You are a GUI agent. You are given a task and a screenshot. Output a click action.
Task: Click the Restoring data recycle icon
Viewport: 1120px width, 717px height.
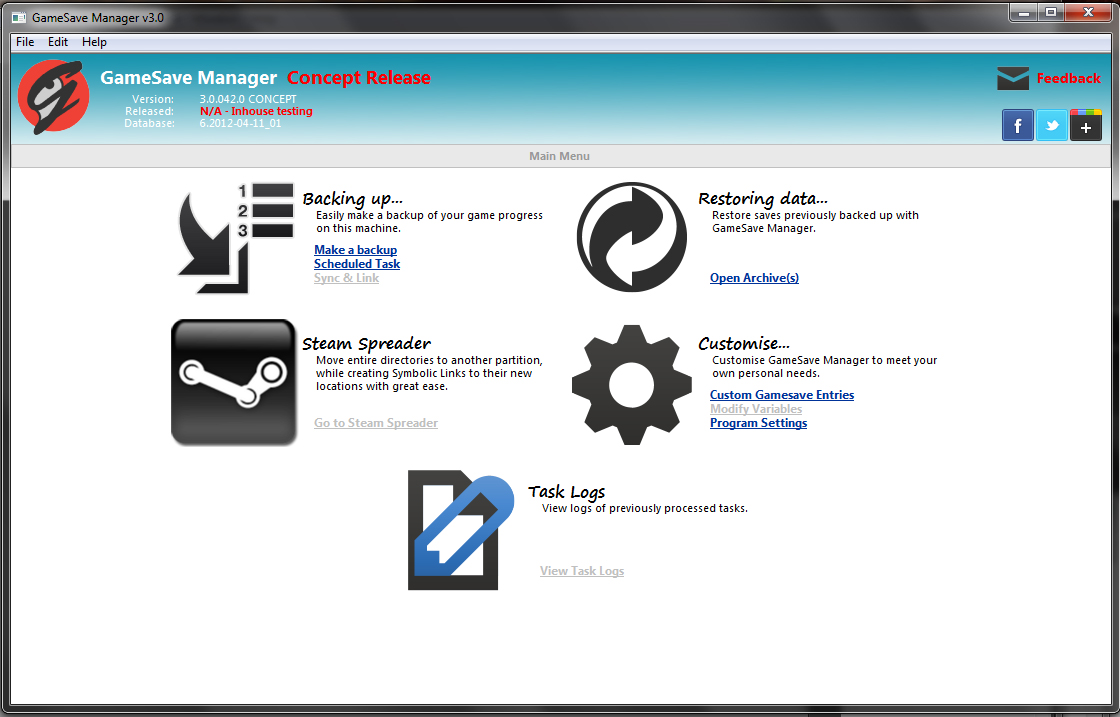click(631, 237)
